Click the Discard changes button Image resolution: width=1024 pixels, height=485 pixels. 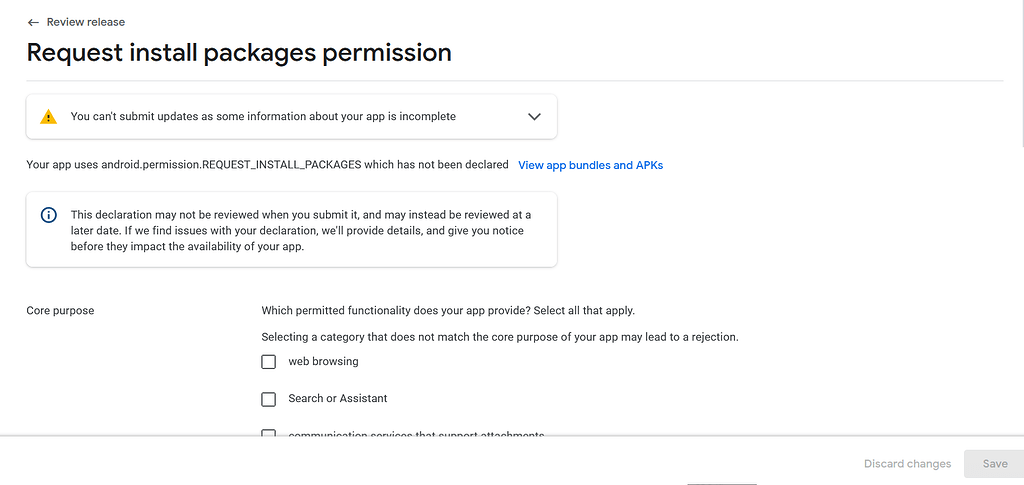click(x=907, y=463)
